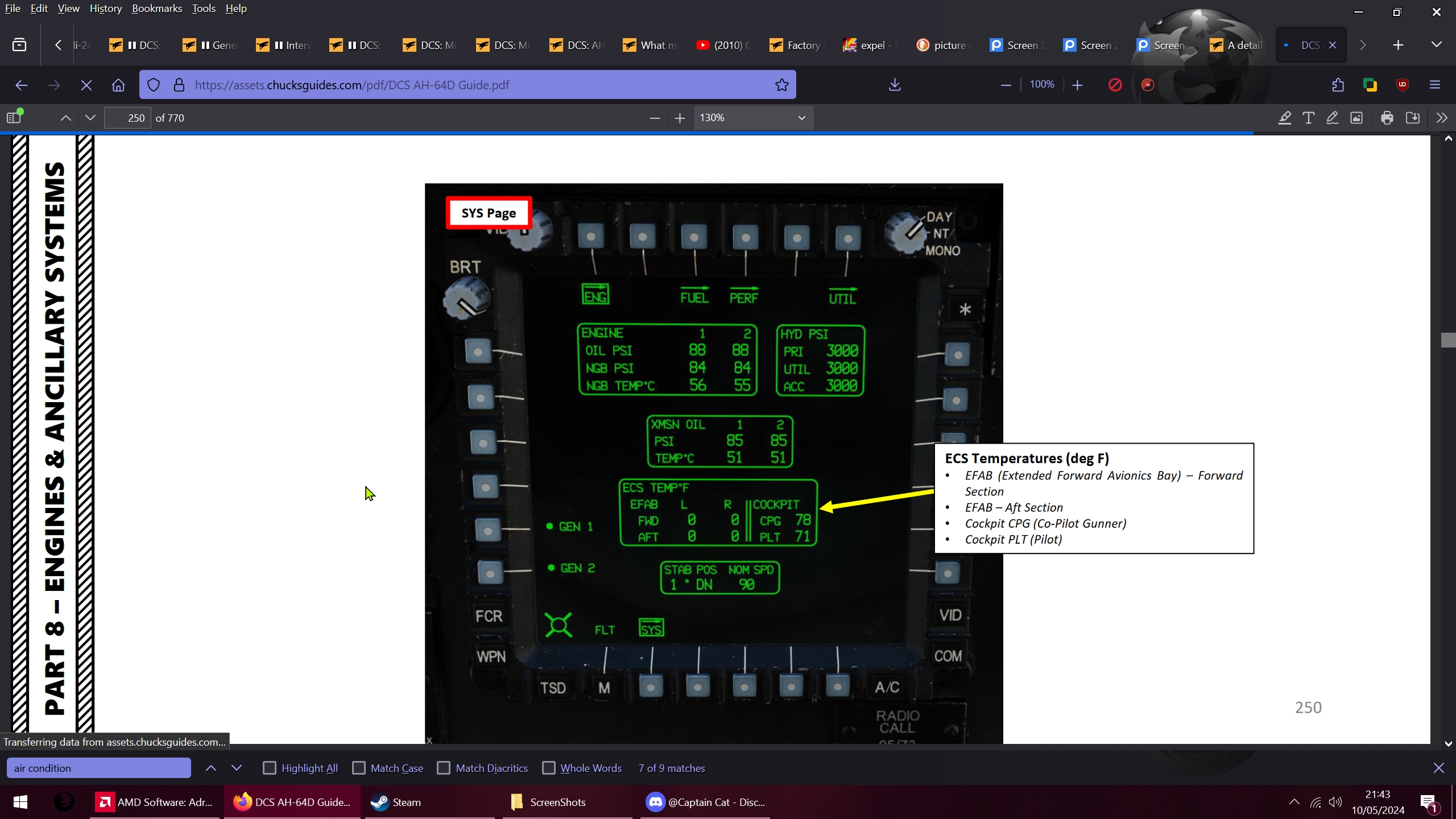Open the Bookmarks menu
The image size is (1456, 819).
click(157, 9)
